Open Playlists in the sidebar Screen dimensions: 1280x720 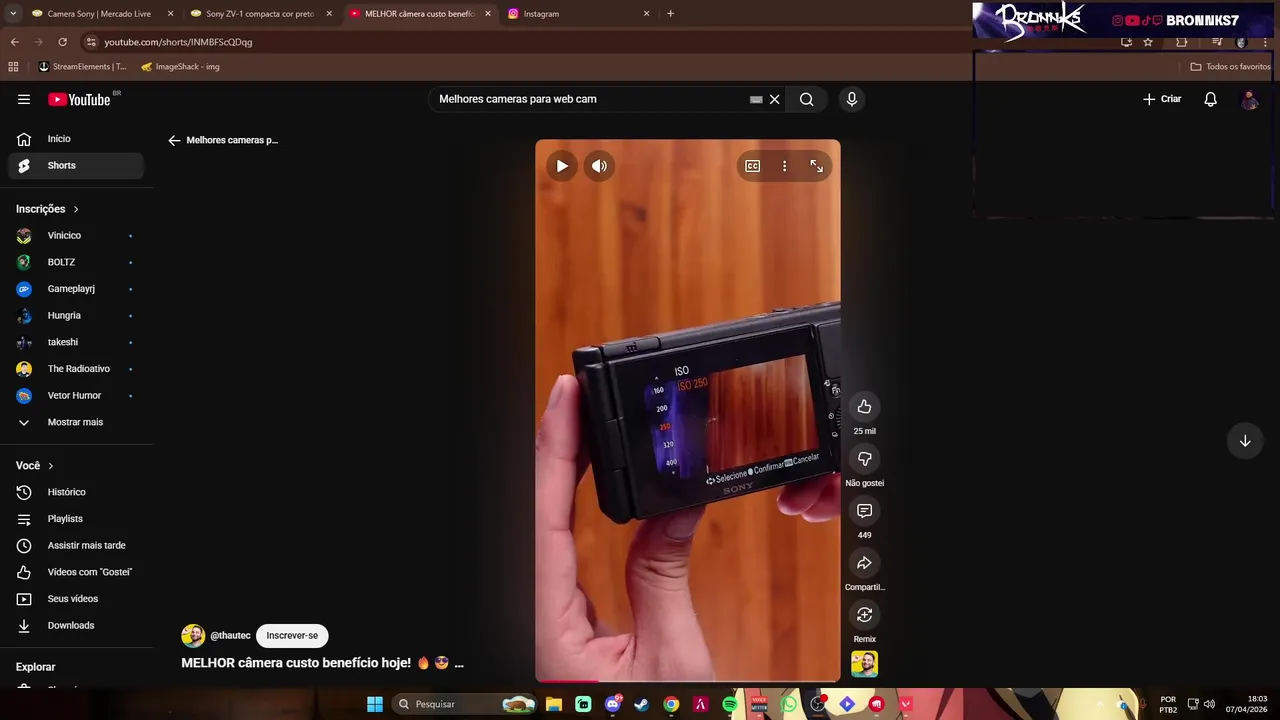pyautogui.click(x=76, y=519)
